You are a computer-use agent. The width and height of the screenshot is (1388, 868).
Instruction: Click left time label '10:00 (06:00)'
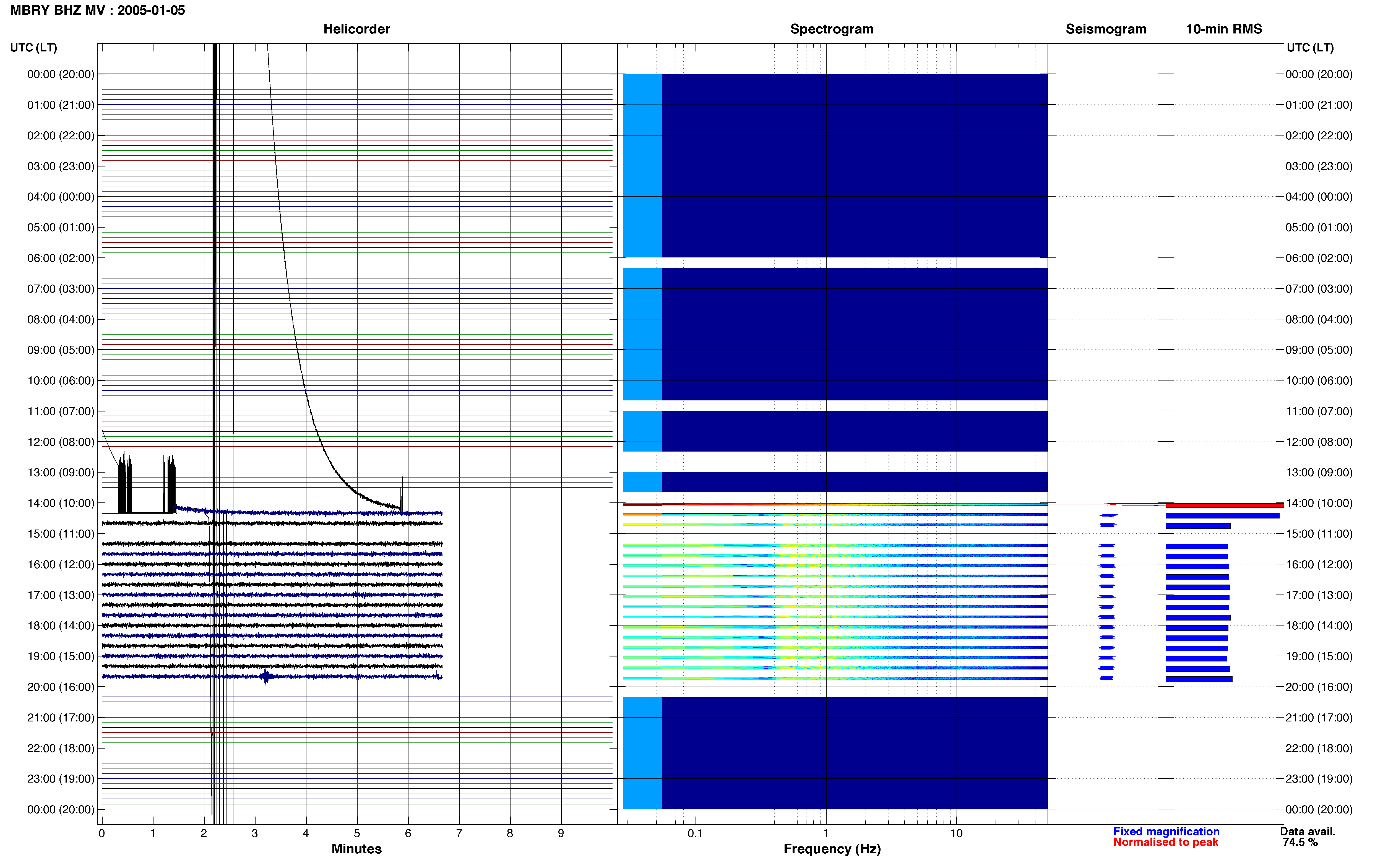point(61,380)
